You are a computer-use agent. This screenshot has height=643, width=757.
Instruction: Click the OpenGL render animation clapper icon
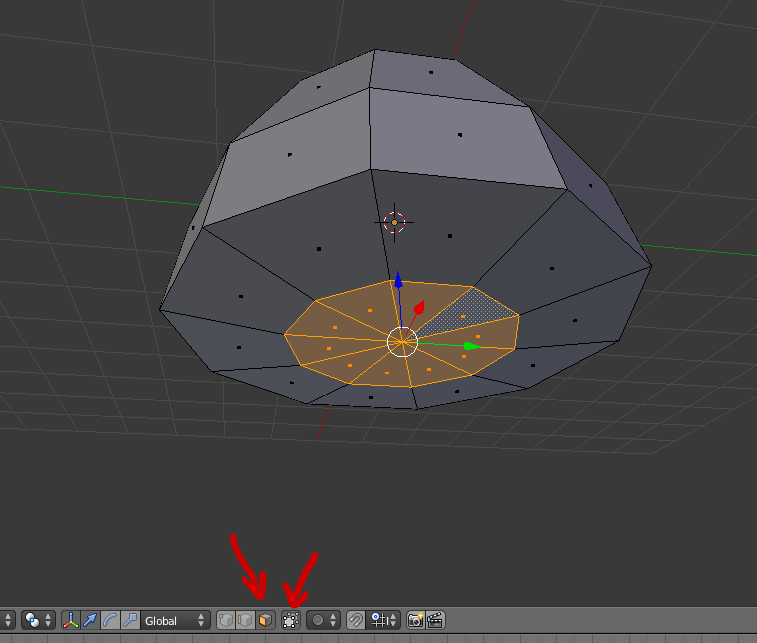[x=435, y=620]
